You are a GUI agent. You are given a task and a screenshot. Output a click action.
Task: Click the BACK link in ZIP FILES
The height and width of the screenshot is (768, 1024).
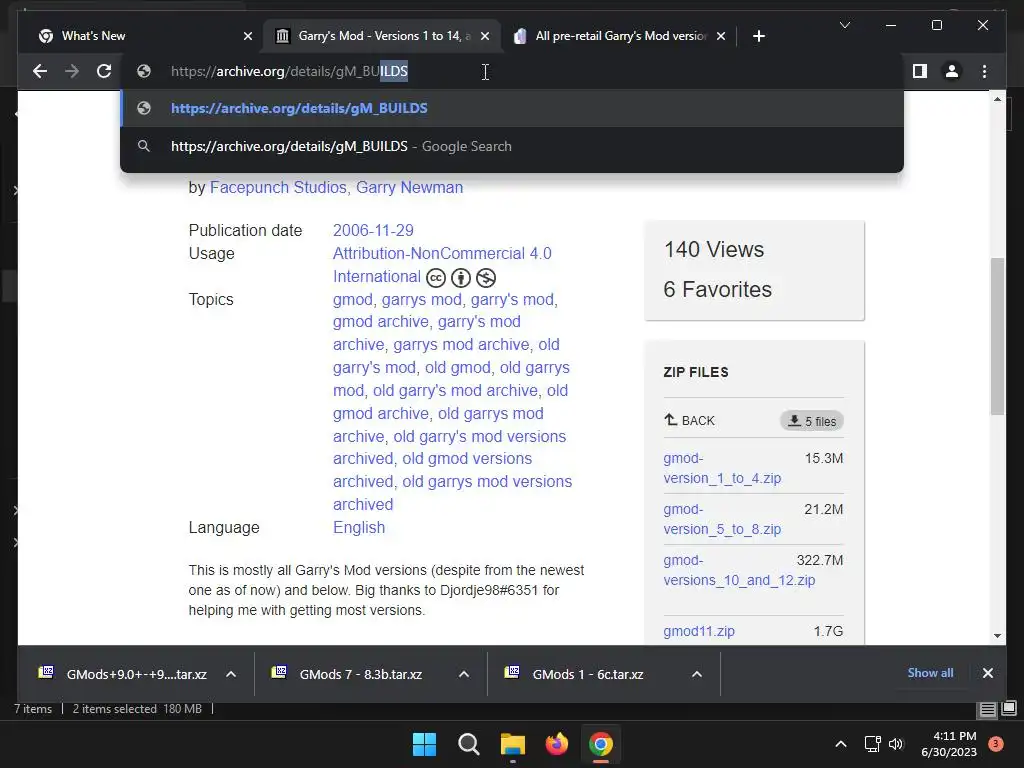click(690, 421)
